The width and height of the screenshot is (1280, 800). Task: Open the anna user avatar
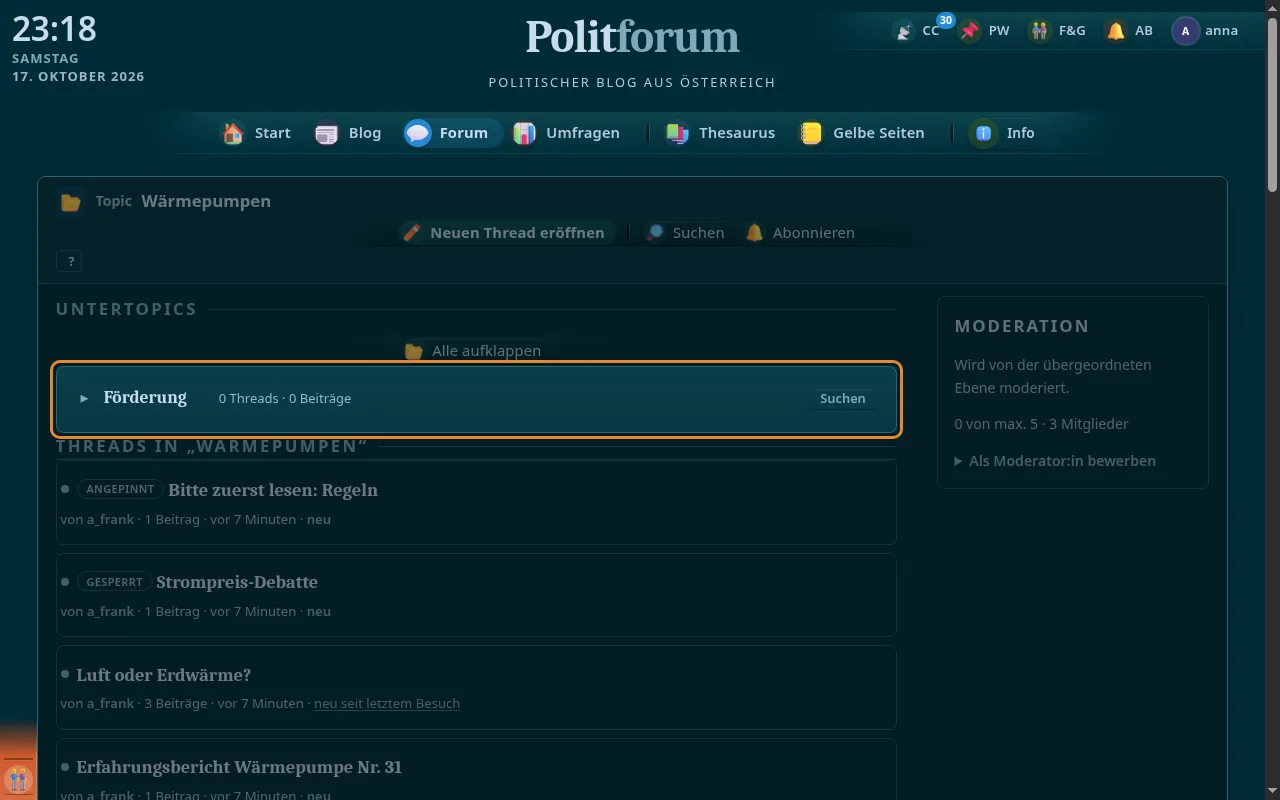[x=1186, y=31]
